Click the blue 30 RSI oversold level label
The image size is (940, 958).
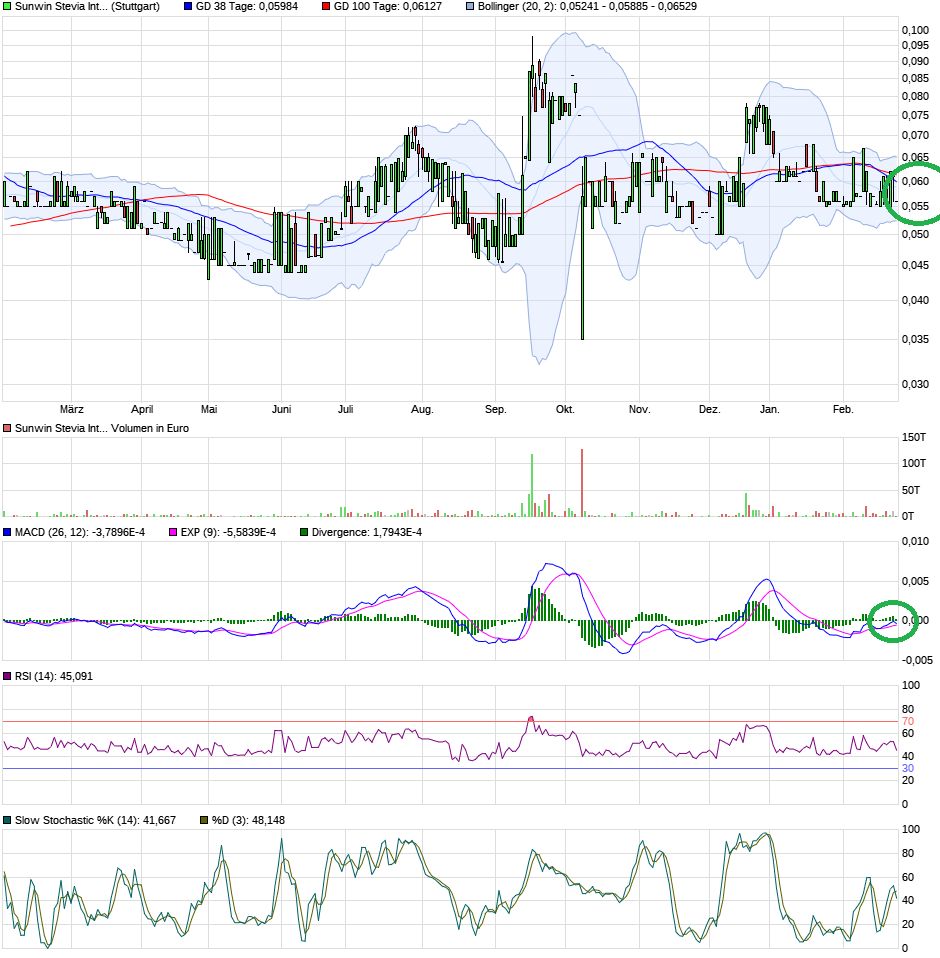click(908, 769)
